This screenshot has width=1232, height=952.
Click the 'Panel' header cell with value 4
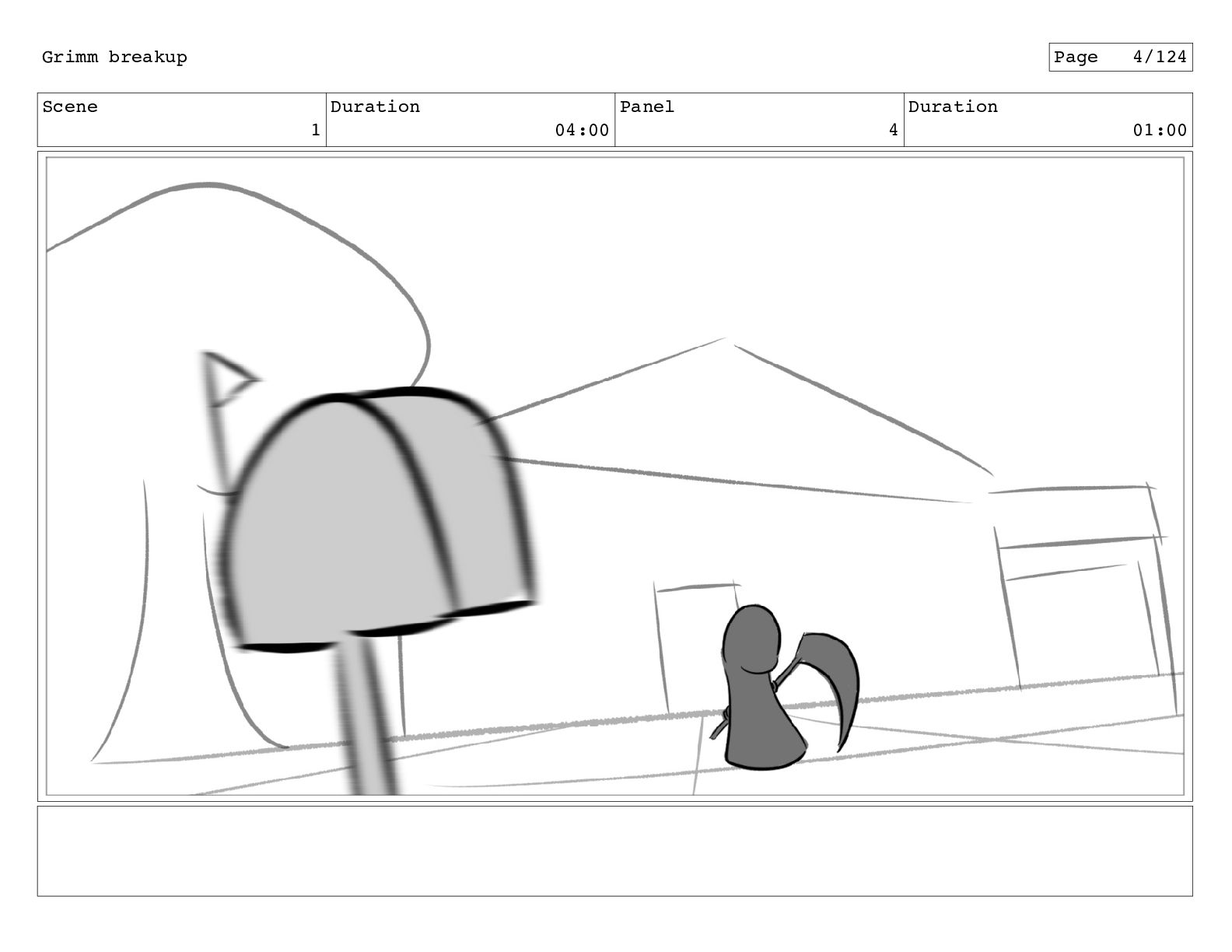pyautogui.click(x=759, y=120)
